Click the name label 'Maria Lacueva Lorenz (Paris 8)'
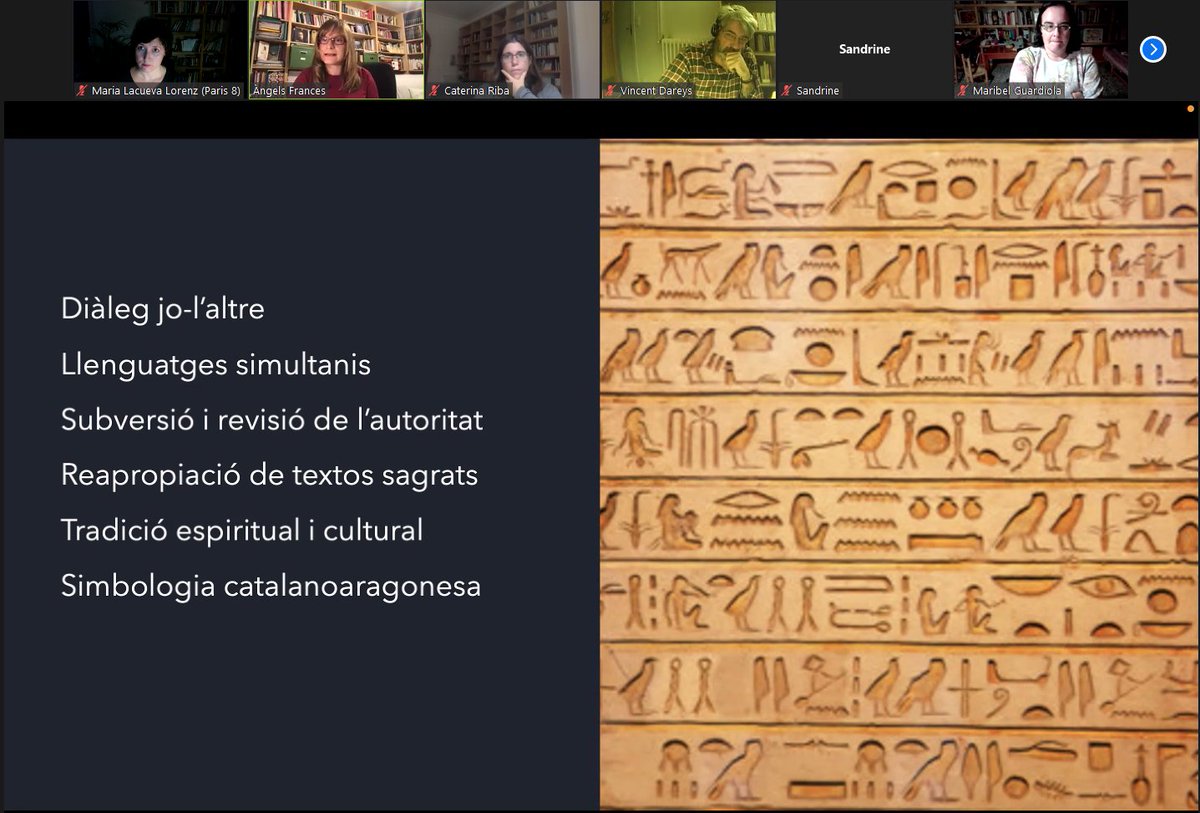This screenshot has height=813, width=1200. coord(166,91)
